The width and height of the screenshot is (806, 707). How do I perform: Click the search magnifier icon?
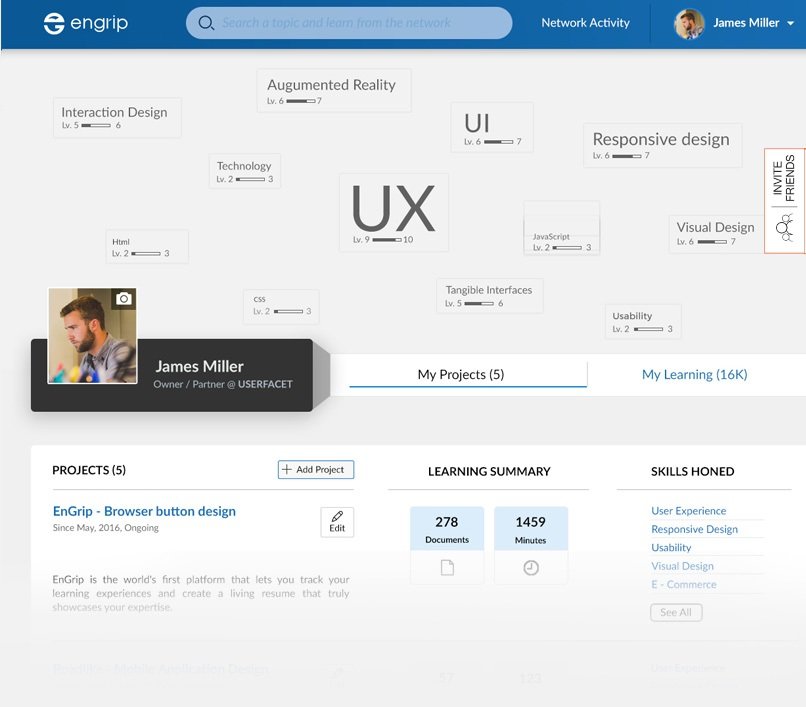[206, 23]
